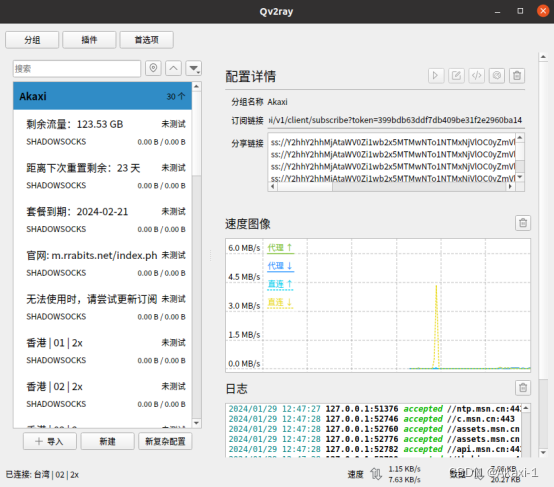Select the 官网: m.rrabits.net entry
The width and height of the screenshot is (554, 487).
pyautogui.click(x=102, y=264)
